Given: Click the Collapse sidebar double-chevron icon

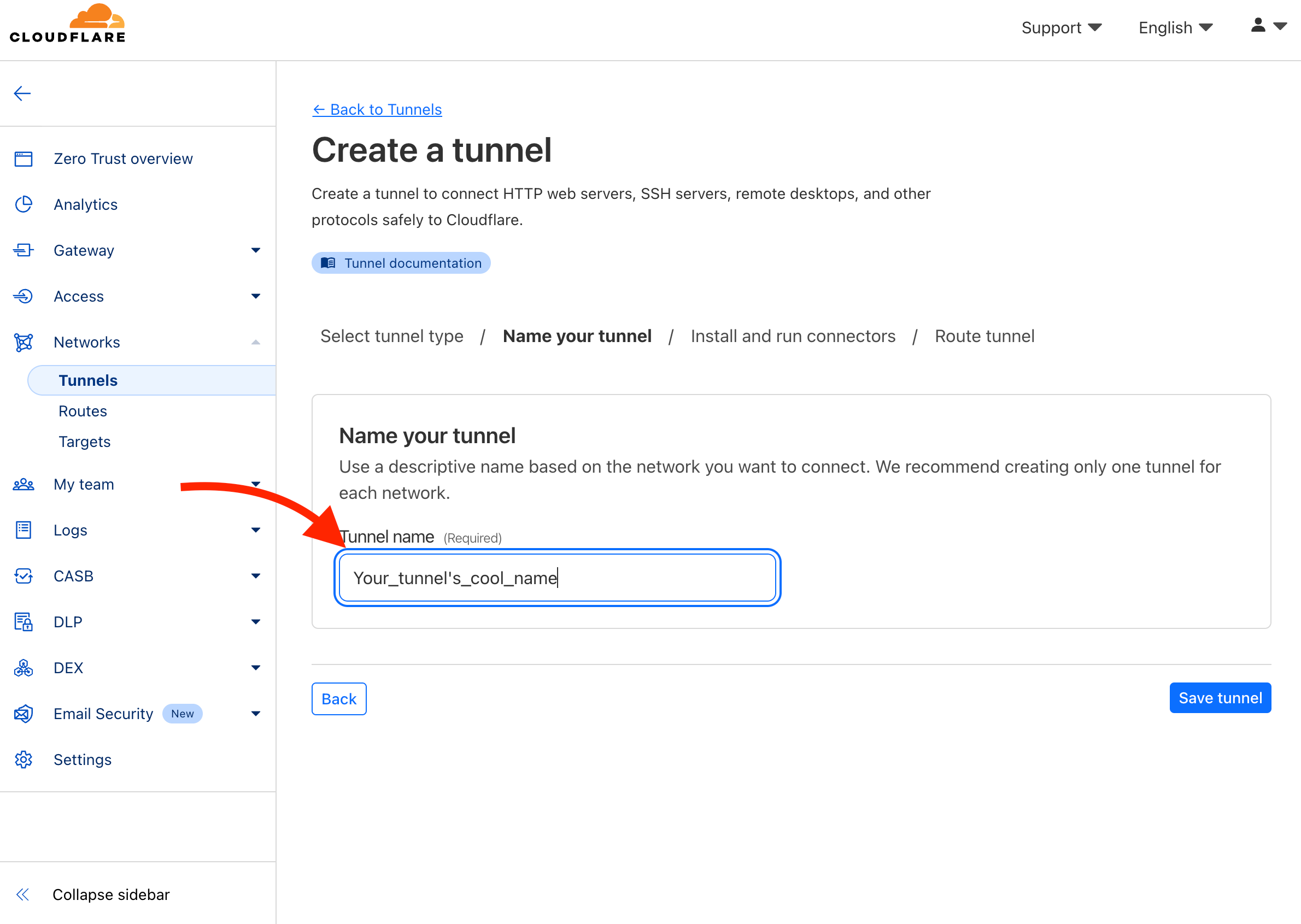Looking at the screenshot, I should tap(23, 894).
